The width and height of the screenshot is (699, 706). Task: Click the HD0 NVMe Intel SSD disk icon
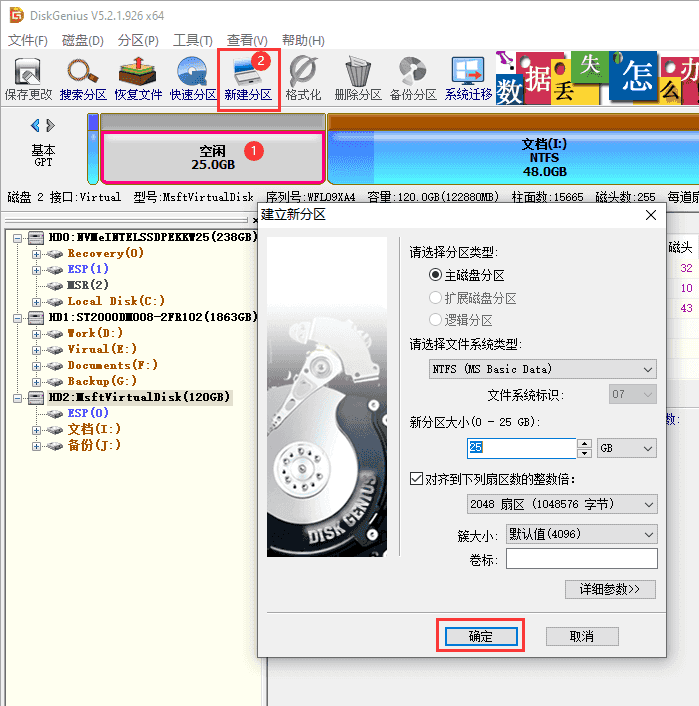(36, 237)
